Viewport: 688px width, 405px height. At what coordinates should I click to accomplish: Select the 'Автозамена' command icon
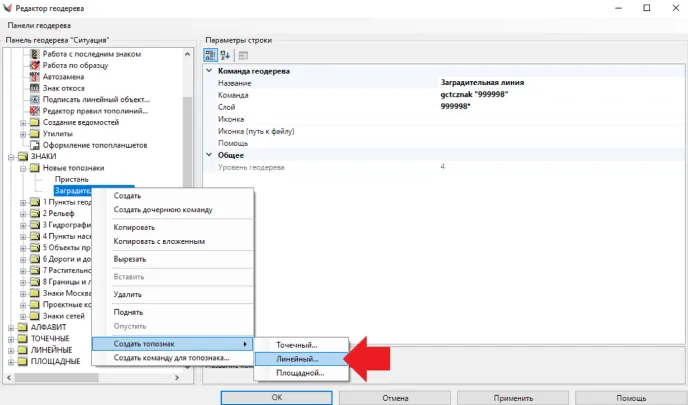point(35,76)
